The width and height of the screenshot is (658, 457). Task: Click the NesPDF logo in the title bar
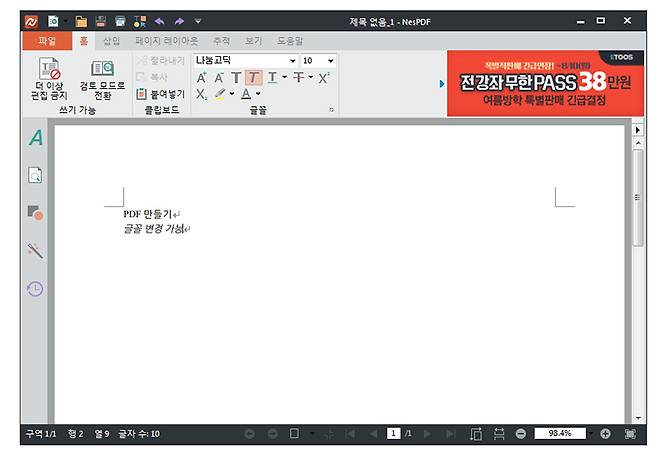[x=31, y=21]
